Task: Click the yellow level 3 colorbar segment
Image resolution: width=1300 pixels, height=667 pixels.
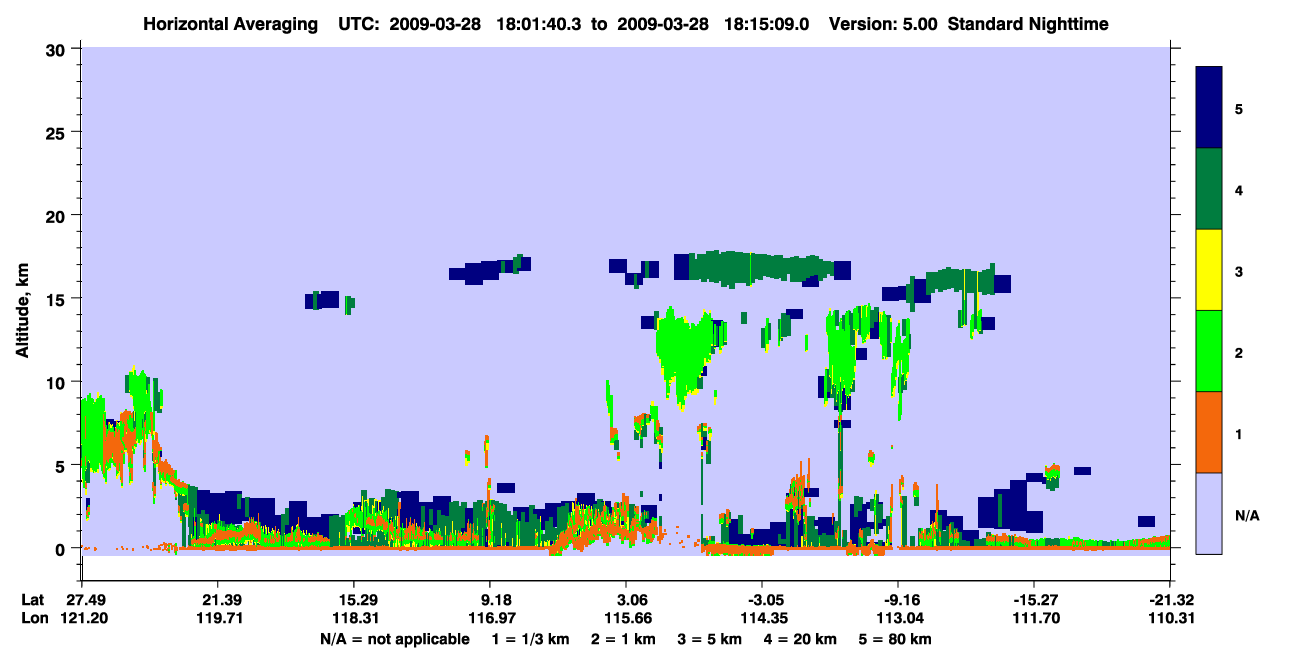Action: click(1209, 270)
